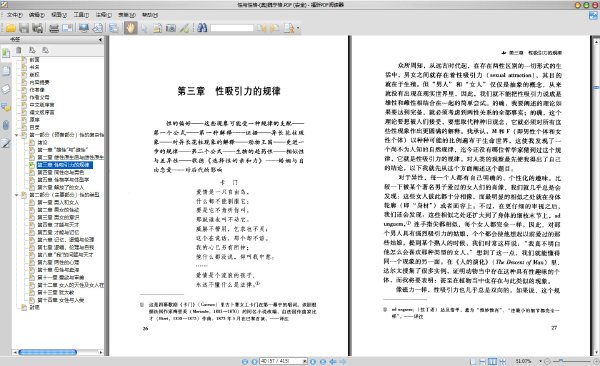
Task: Open the Pages thumbnails sidebar icon
Action: [6, 70]
